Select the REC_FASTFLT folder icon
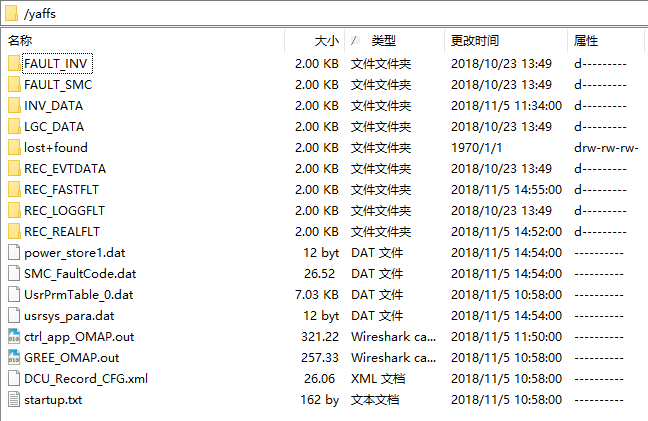This screenshot has width=648, height=421. tap(14, 190)
